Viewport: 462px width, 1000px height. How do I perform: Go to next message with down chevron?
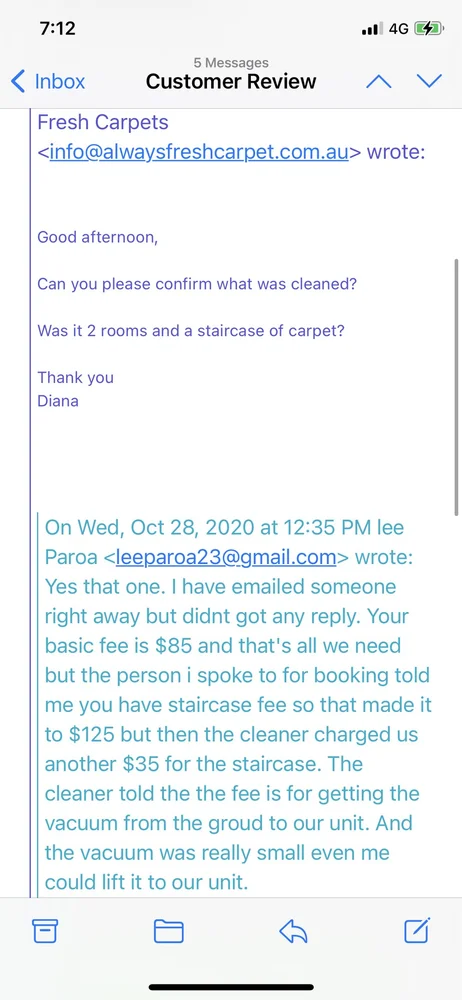(429, 80)
